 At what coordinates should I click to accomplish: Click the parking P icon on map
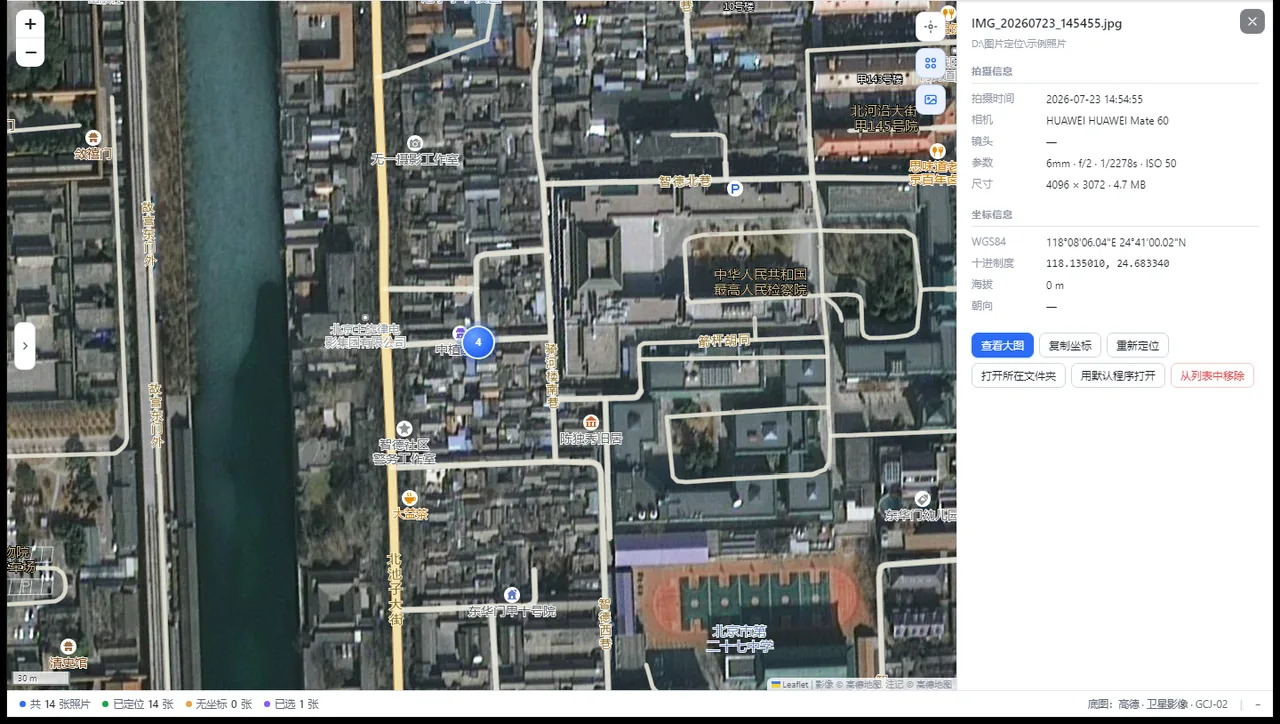tap(735, 188)
